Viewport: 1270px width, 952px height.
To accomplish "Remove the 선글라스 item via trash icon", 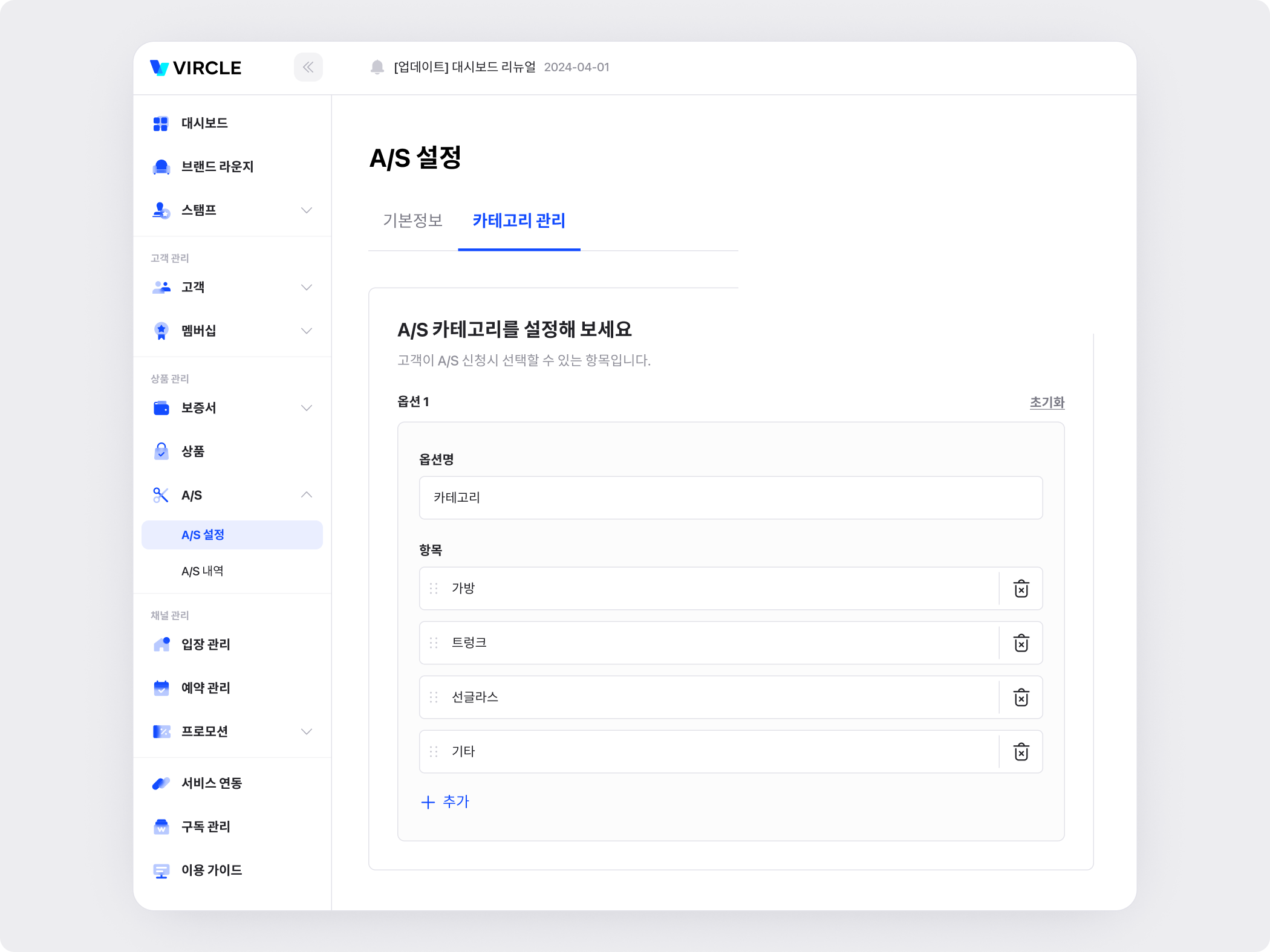I will click(x=1021, y=698).
